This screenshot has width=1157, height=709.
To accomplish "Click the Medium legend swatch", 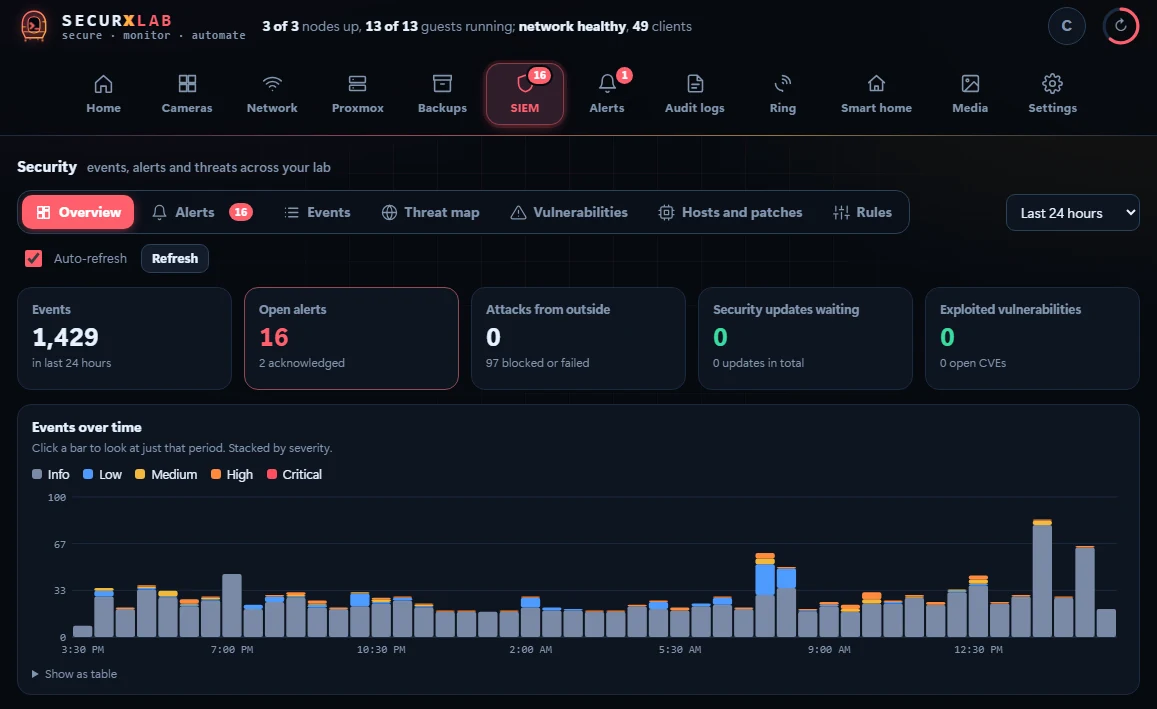I will 140,474.
